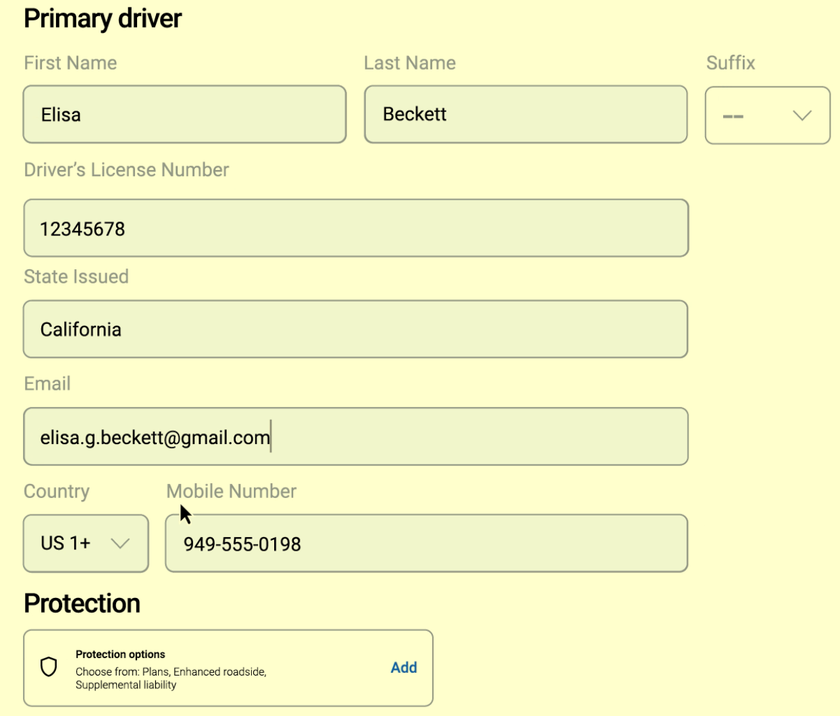The image size is (840, 716).
Task: Click the Mobile Number label
Action: point(231,491)
